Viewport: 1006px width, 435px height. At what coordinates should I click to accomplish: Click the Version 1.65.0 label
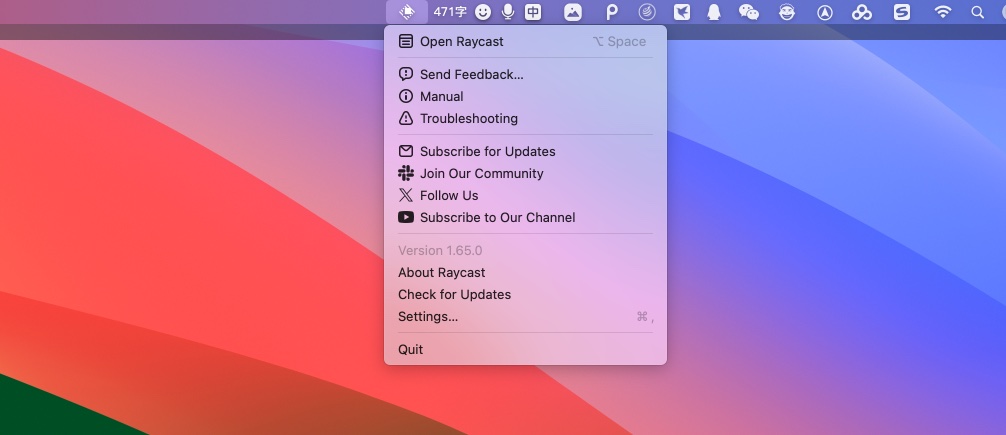440,250
